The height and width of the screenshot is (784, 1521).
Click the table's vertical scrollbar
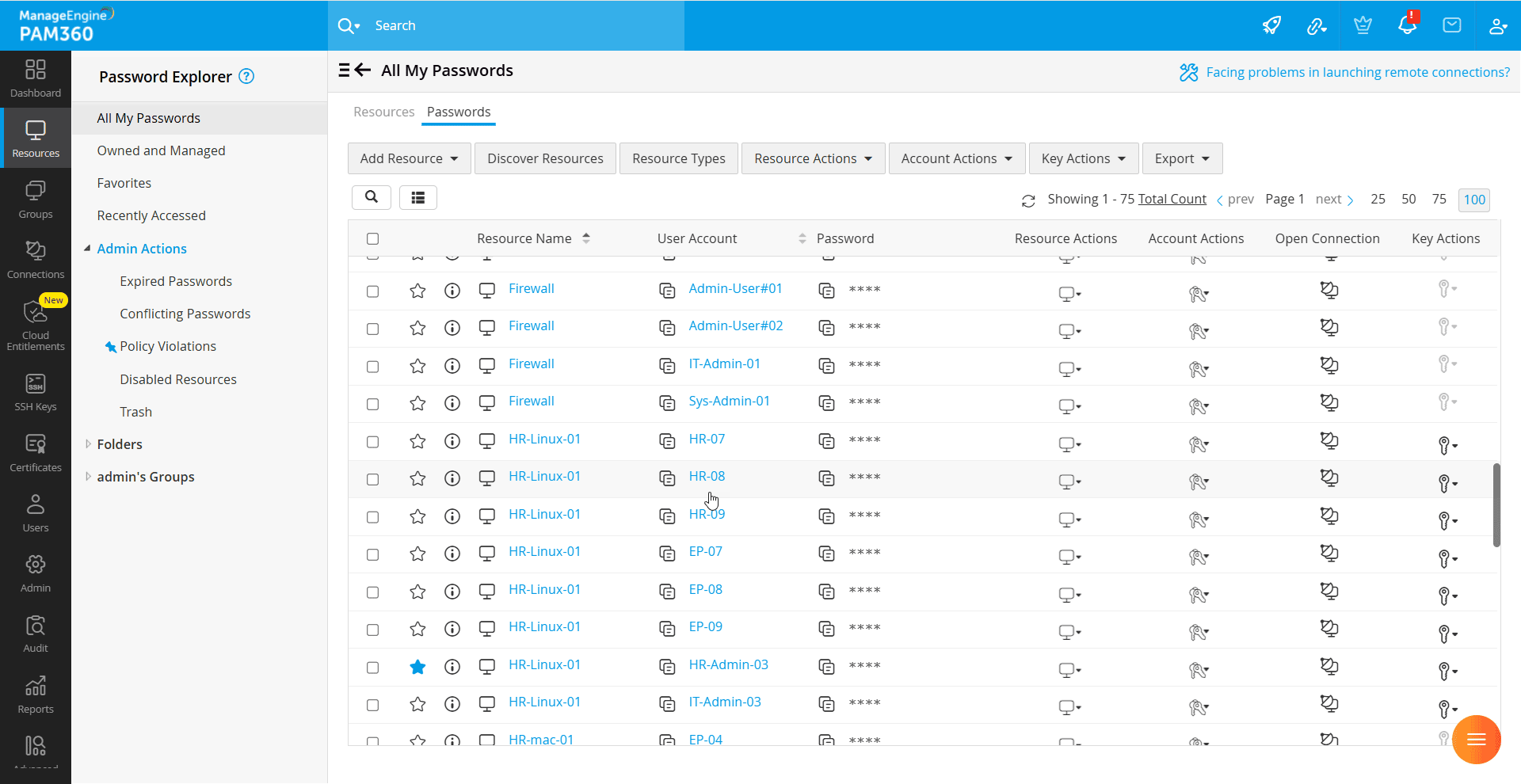point(1496,505)
